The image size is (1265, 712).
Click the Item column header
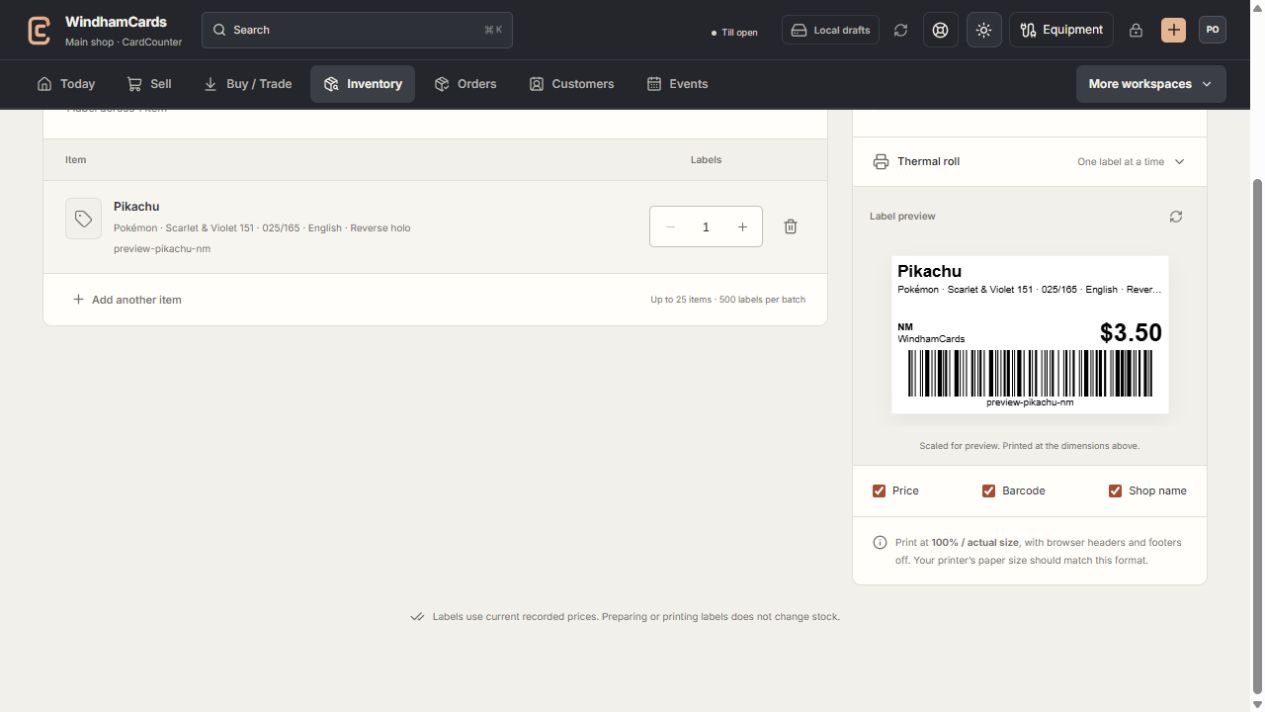76,160
